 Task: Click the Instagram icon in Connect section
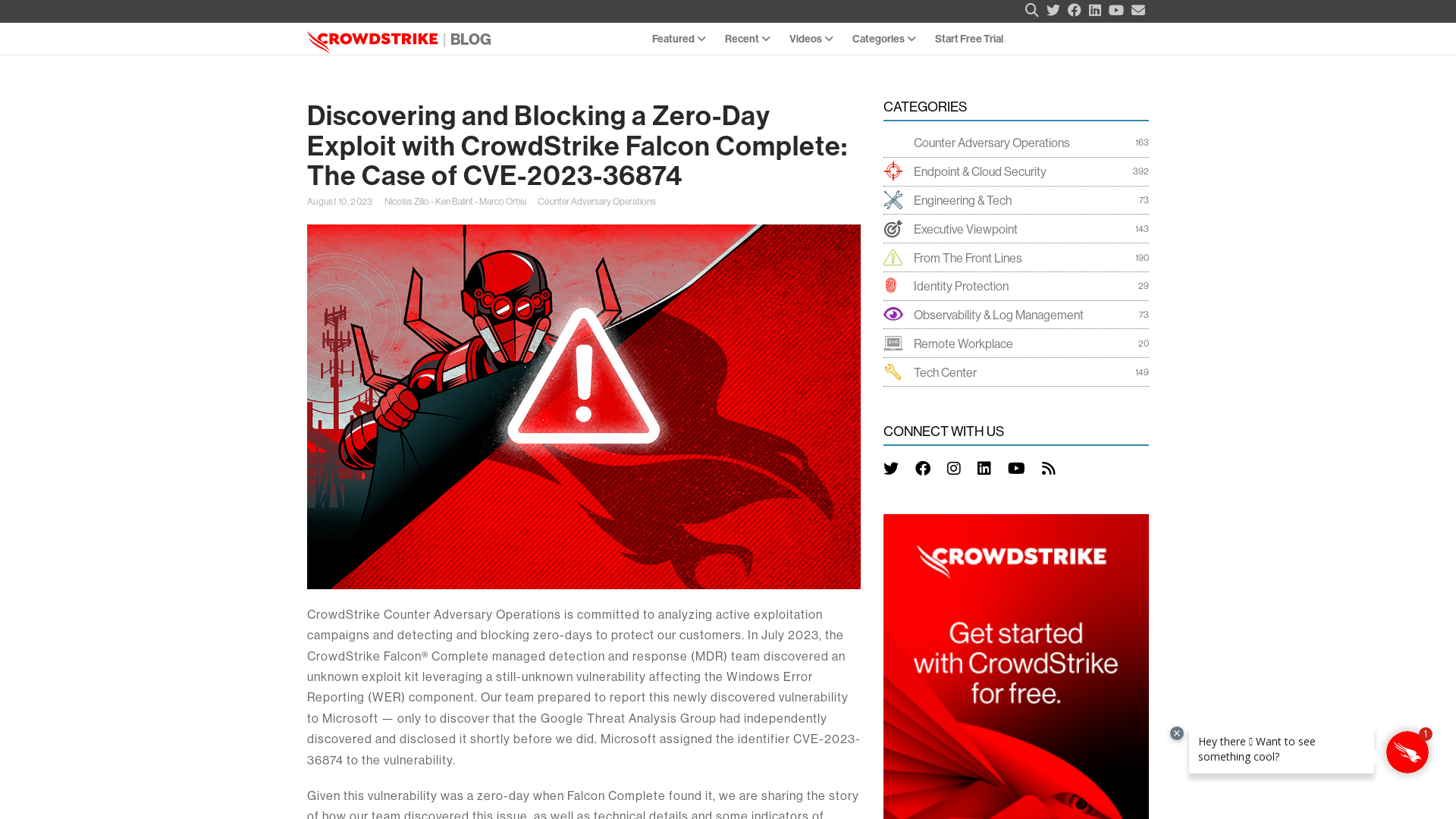pos(954,468)
